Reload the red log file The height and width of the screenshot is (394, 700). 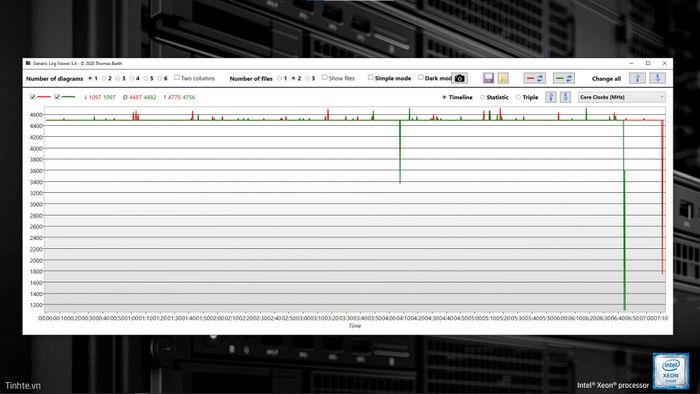pos(534,79)
